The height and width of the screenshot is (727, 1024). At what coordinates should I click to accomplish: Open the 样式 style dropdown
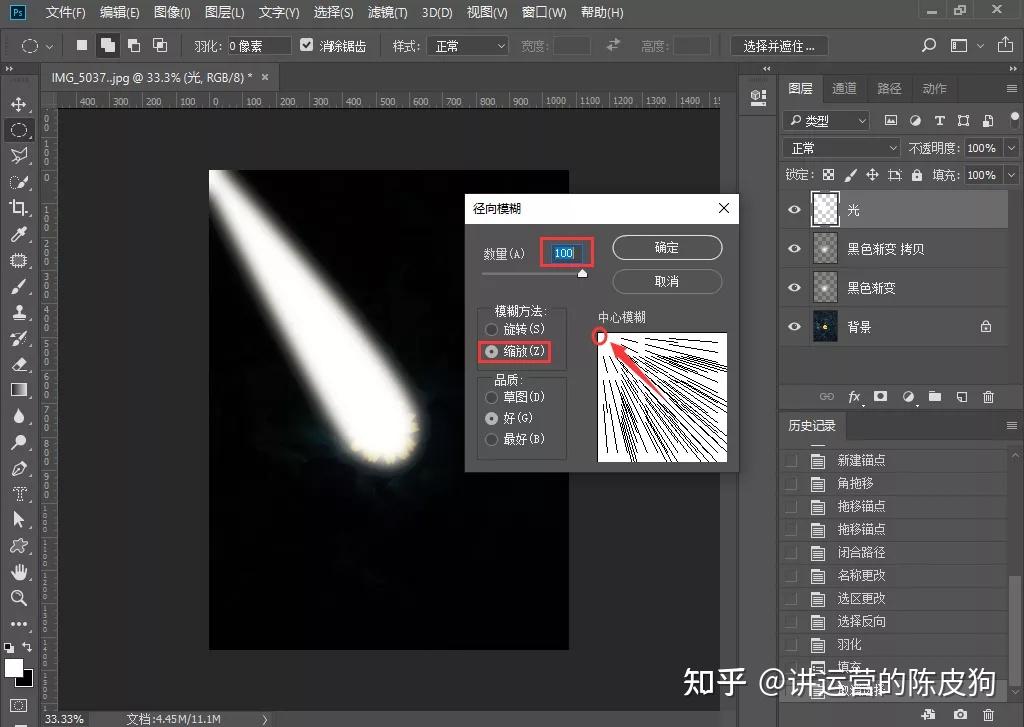[467, 46]
